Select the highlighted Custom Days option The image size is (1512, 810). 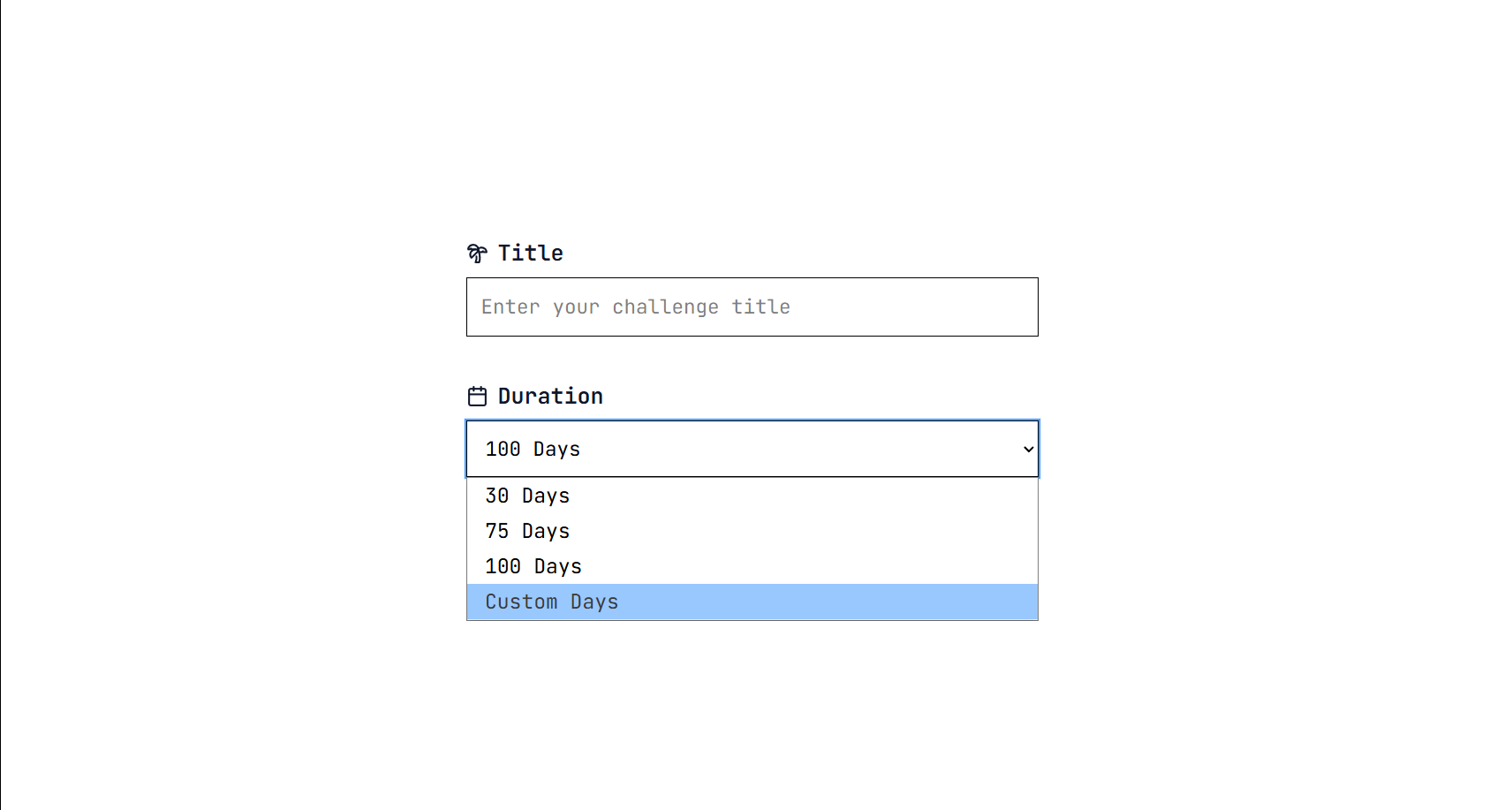(752, 602)
